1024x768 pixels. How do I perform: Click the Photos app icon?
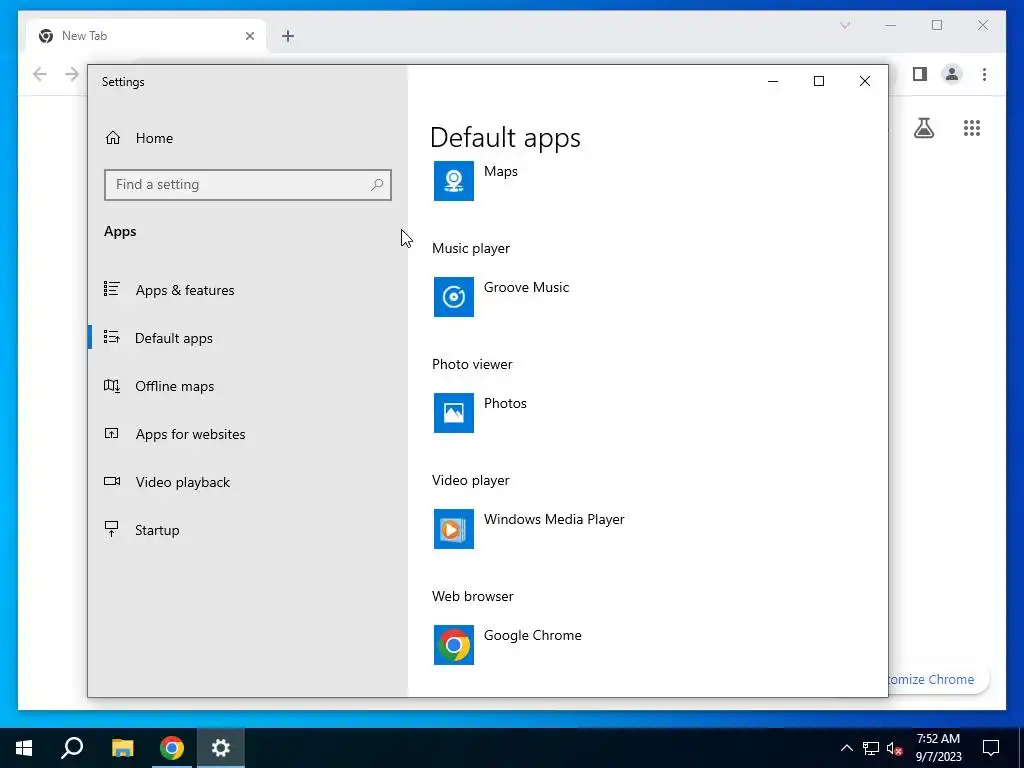pyautogui.click(x=454, y=413)
